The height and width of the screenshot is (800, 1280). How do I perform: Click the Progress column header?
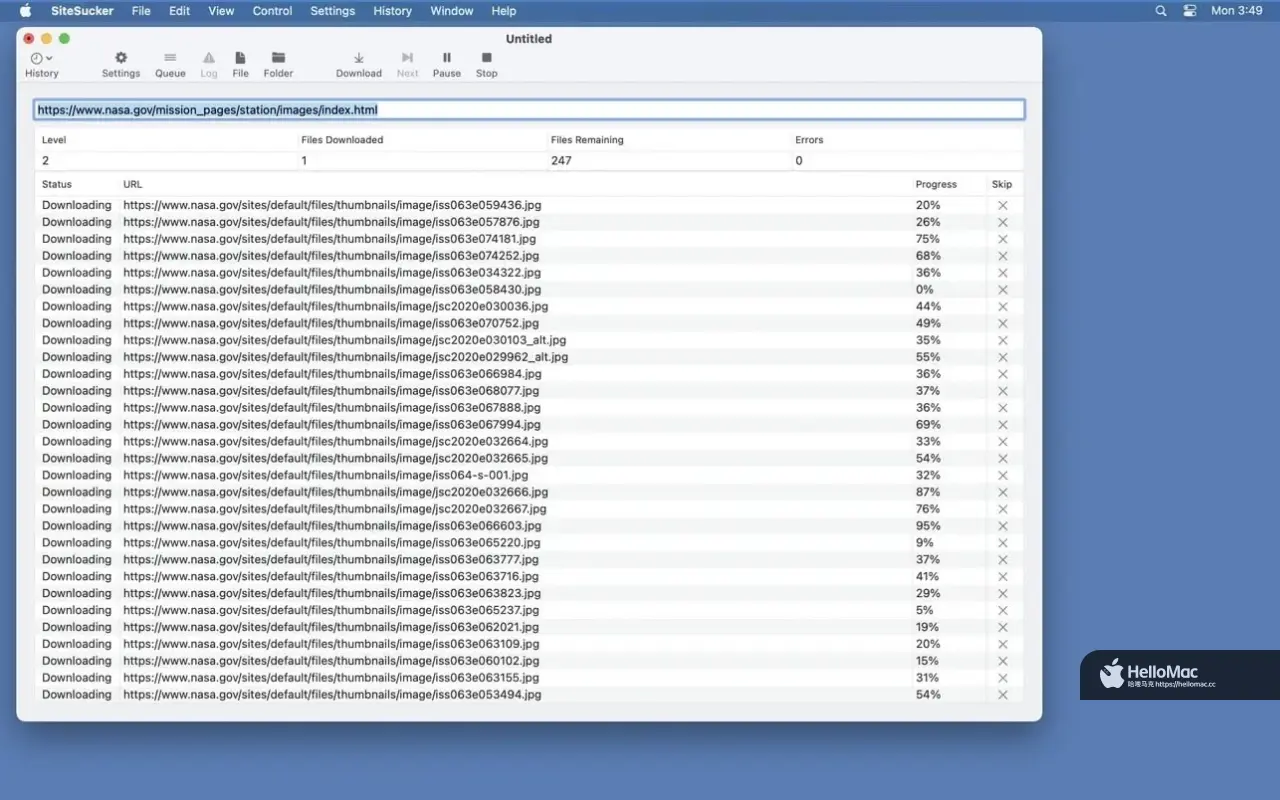point(936,184)
